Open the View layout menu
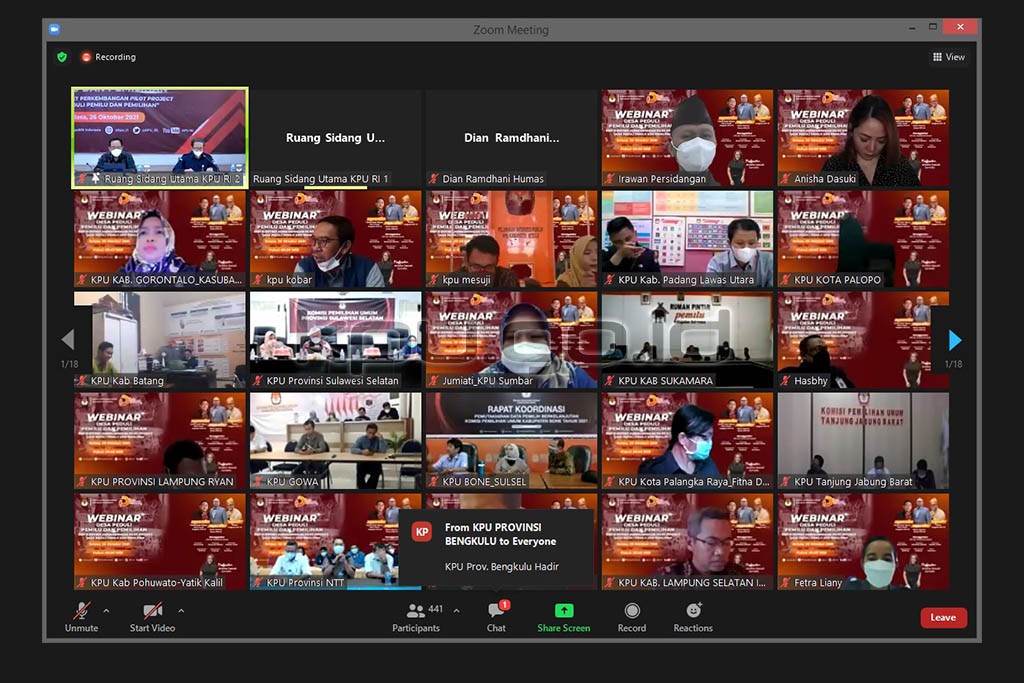Viewport: 1024px width, 683px height. coord(948,57)
